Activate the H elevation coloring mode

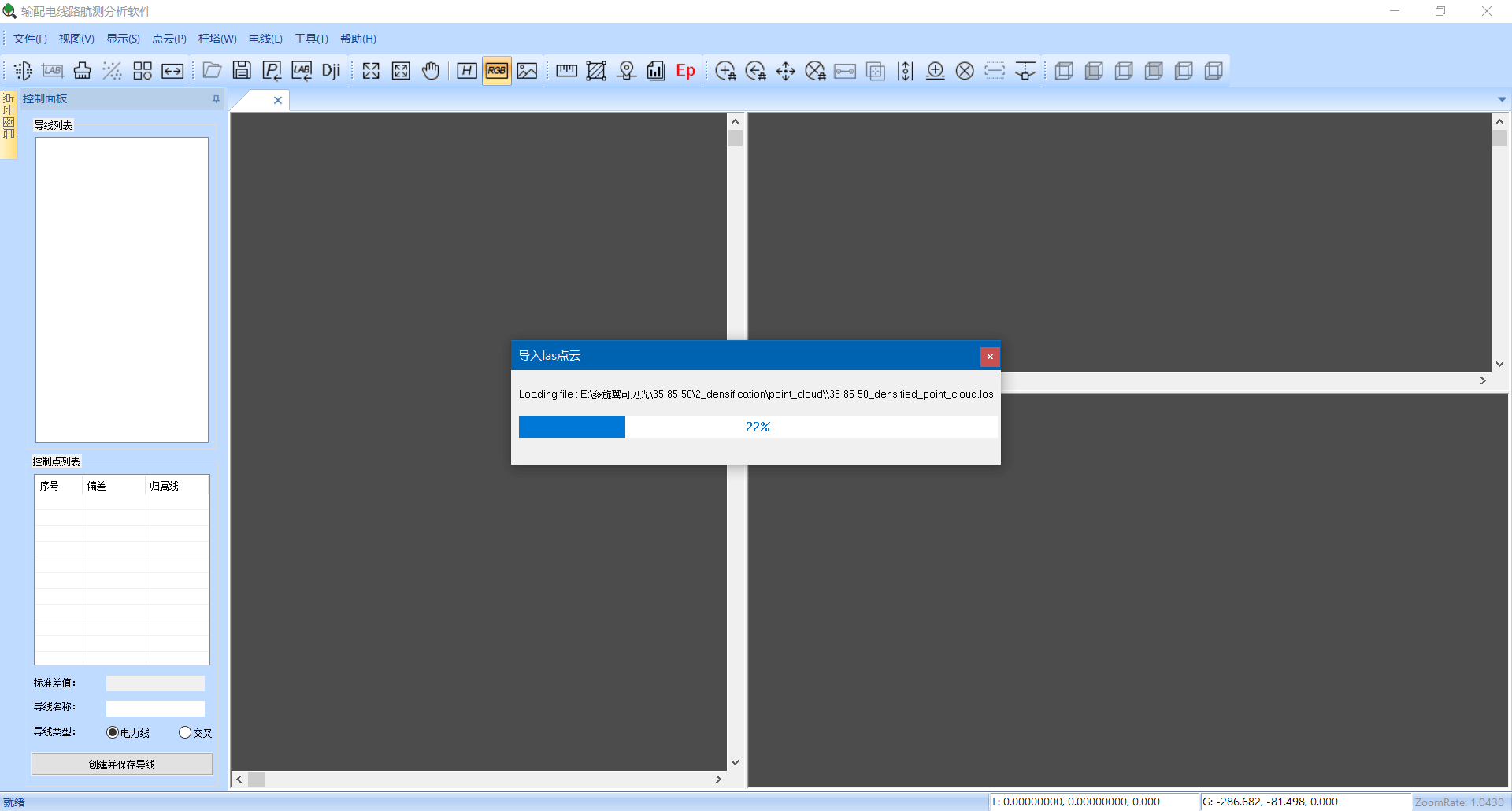click(466, 70)
